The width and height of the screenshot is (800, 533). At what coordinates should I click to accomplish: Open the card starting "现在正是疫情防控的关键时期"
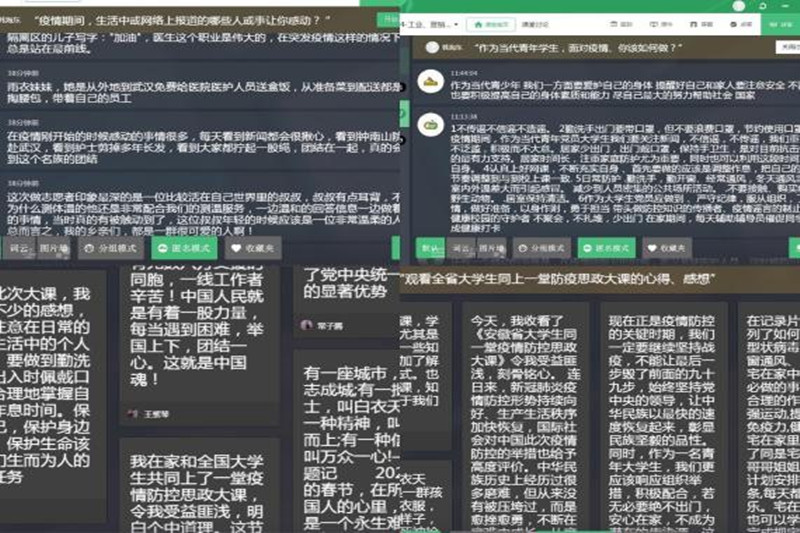663,416
